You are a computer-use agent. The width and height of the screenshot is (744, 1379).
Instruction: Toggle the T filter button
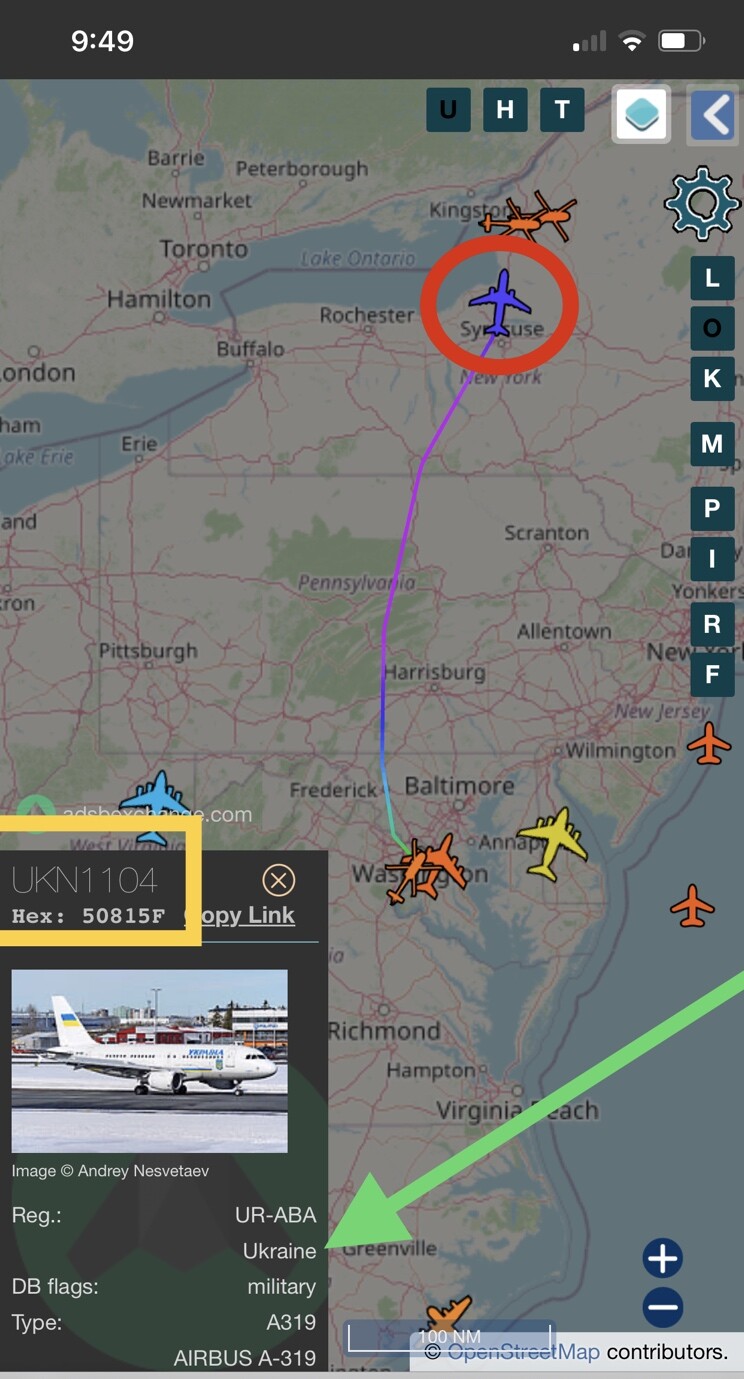coord(562,110)
